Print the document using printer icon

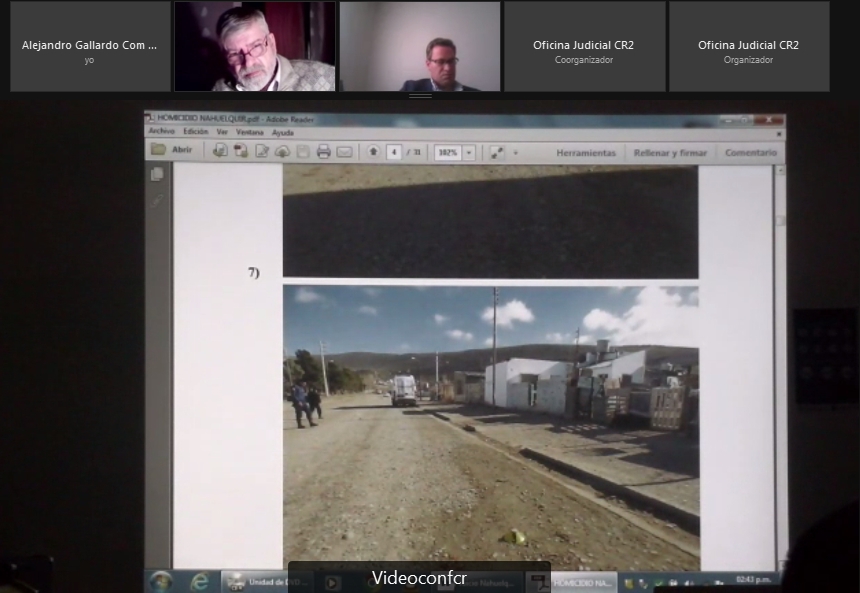click(x=324, y=151)
